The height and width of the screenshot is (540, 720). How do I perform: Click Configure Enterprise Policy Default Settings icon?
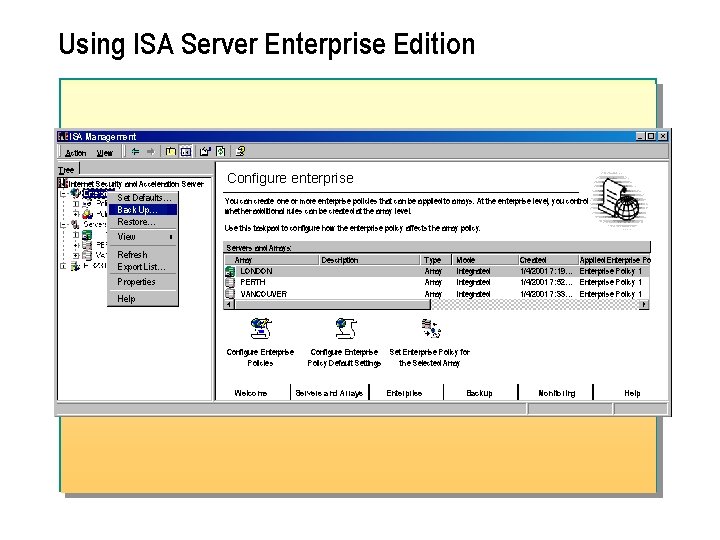345,328
